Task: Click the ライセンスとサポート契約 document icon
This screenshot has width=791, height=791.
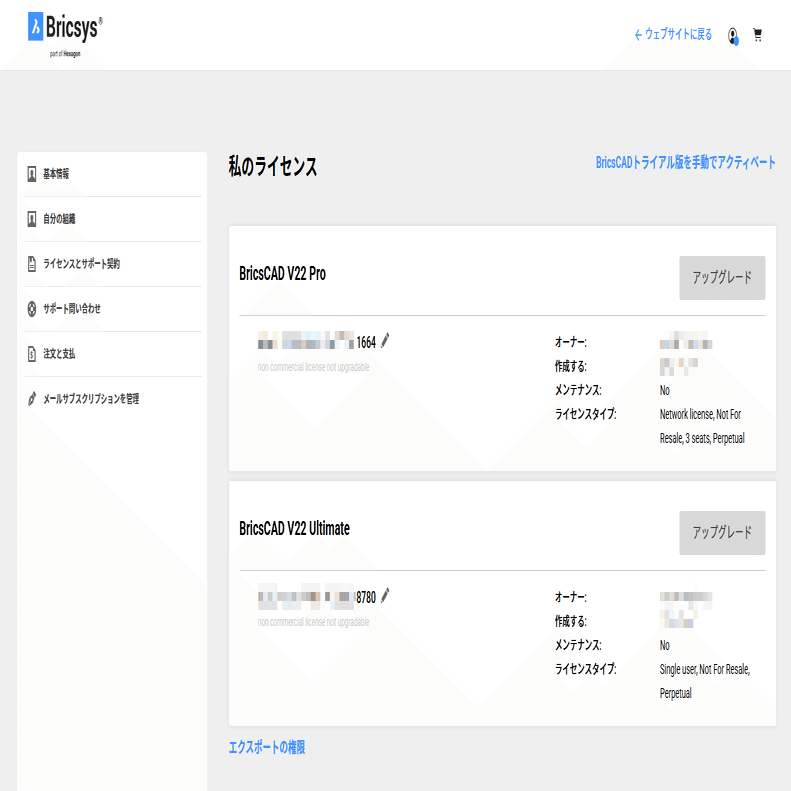Action: [x=31, y=264]
